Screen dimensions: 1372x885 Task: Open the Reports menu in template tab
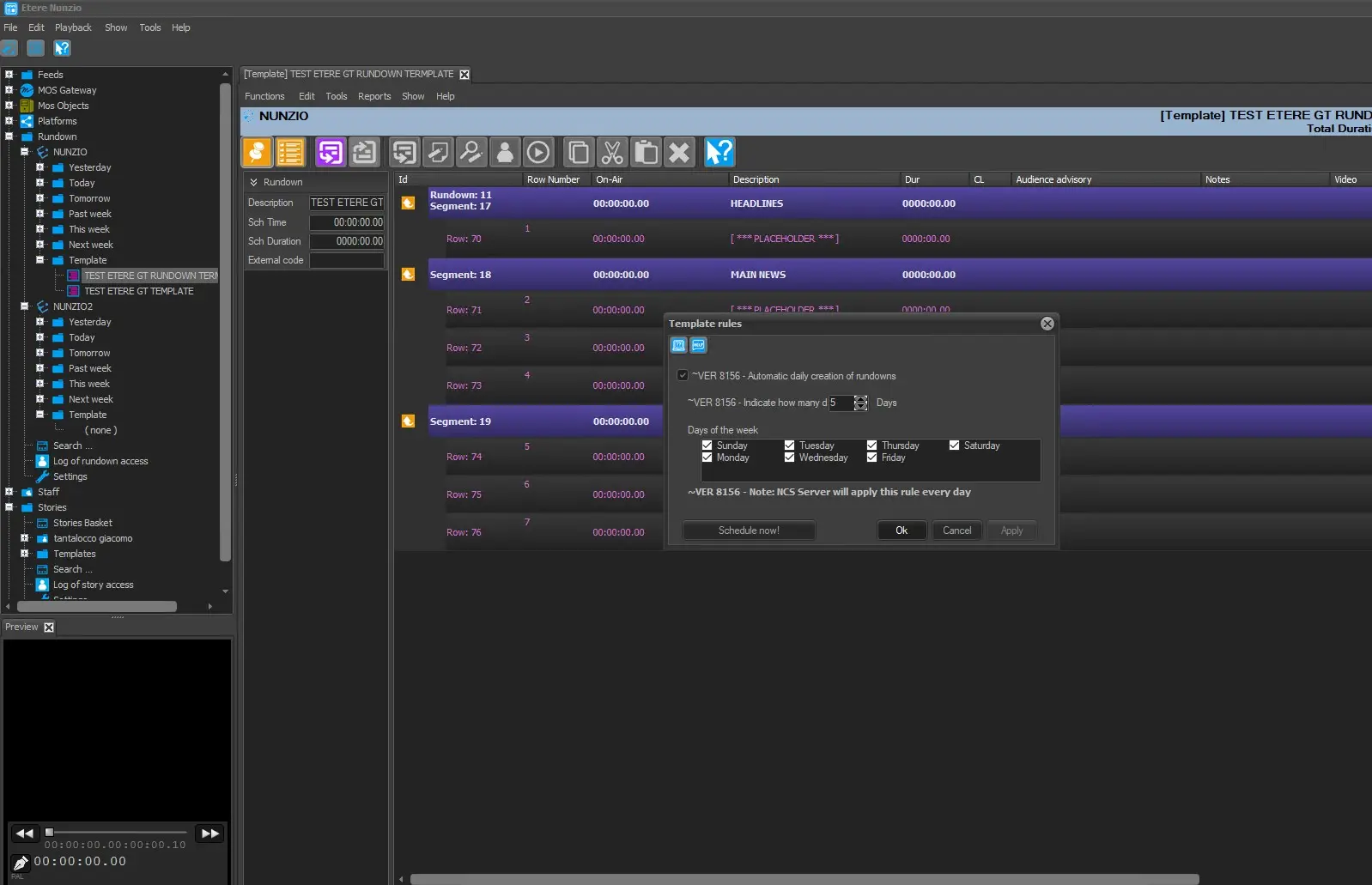pyautogui.click(x=374, y=96)
